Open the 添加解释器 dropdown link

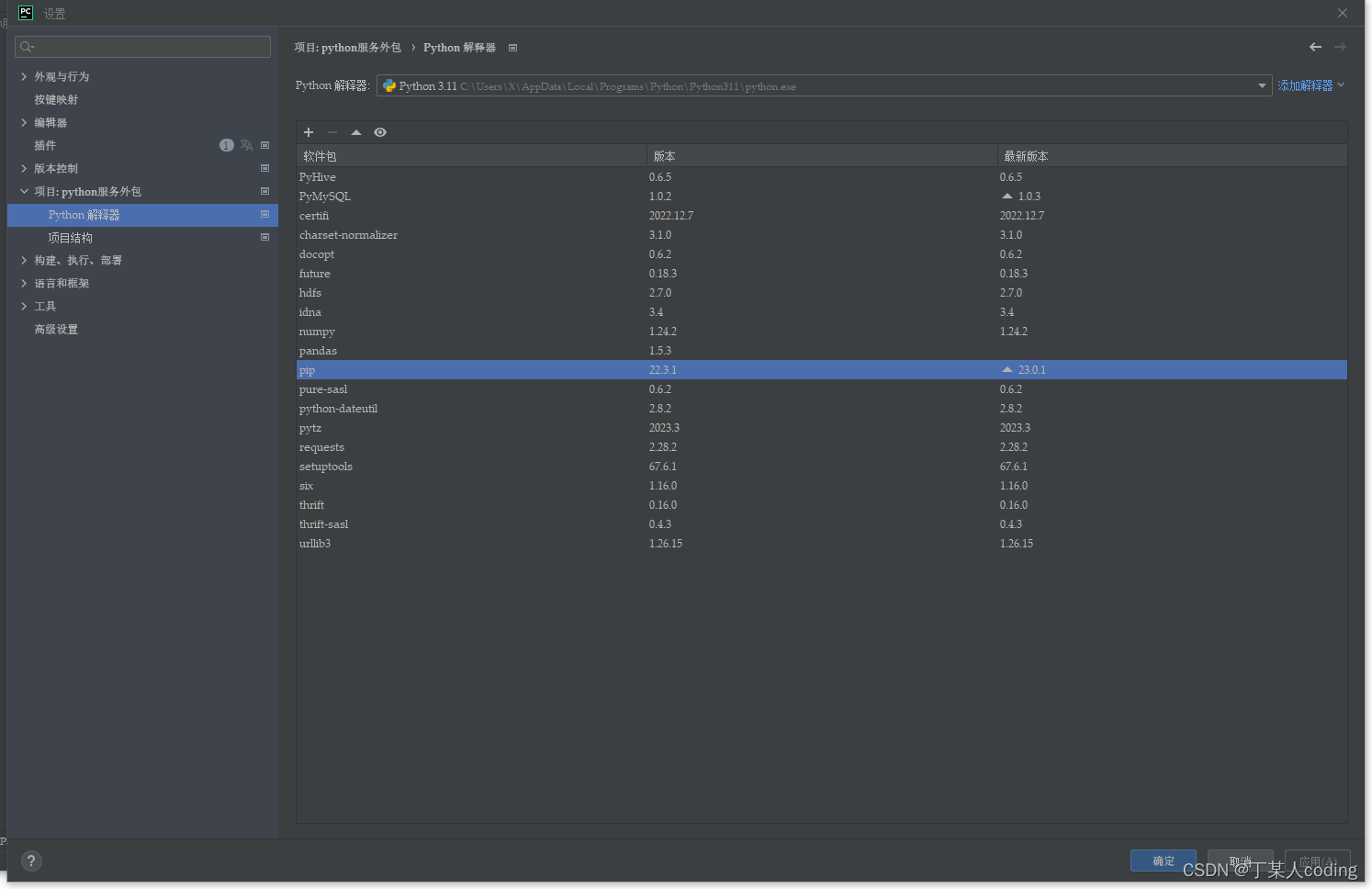(1311, 85)
